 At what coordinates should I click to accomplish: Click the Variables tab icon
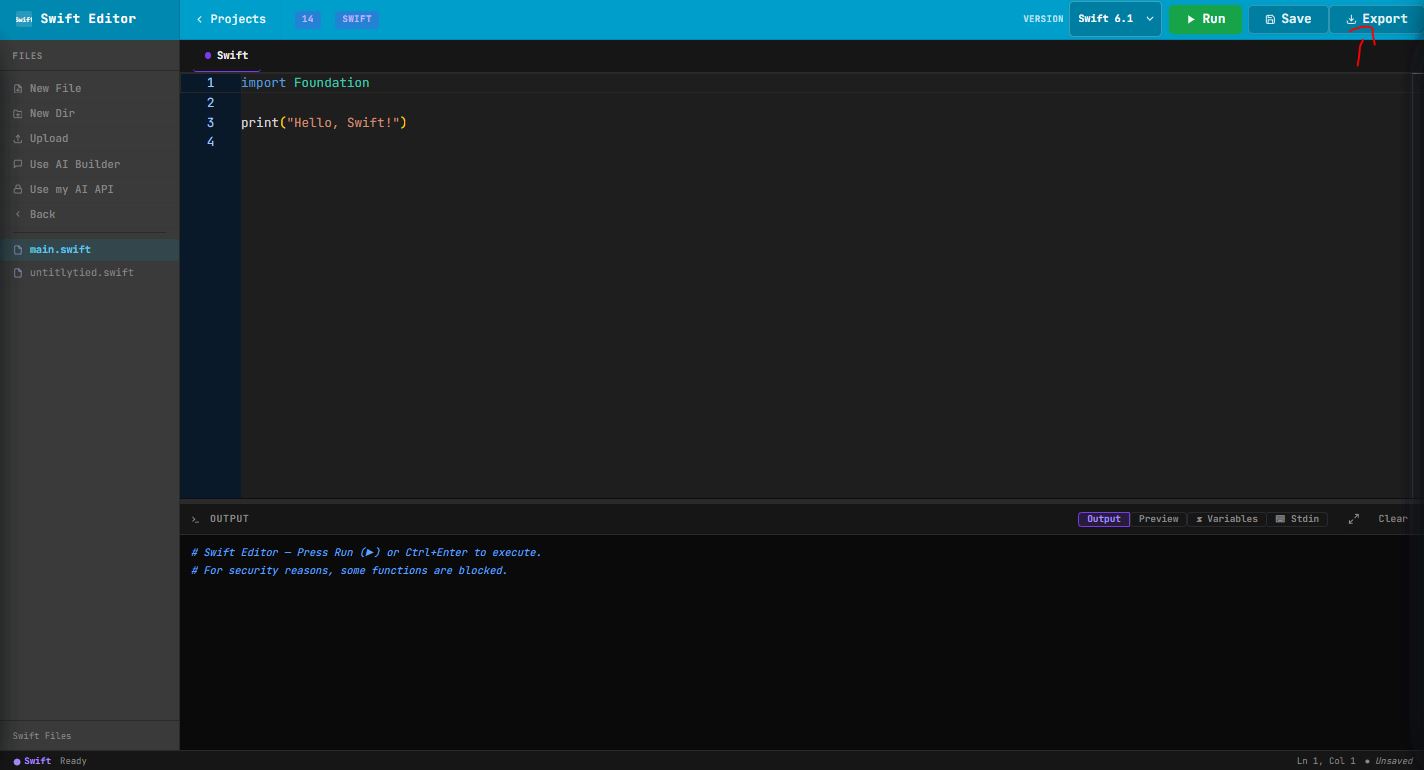[1199, 519]
